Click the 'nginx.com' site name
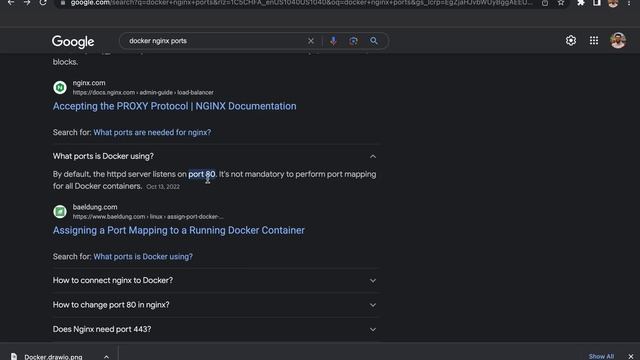 (89, 83)
